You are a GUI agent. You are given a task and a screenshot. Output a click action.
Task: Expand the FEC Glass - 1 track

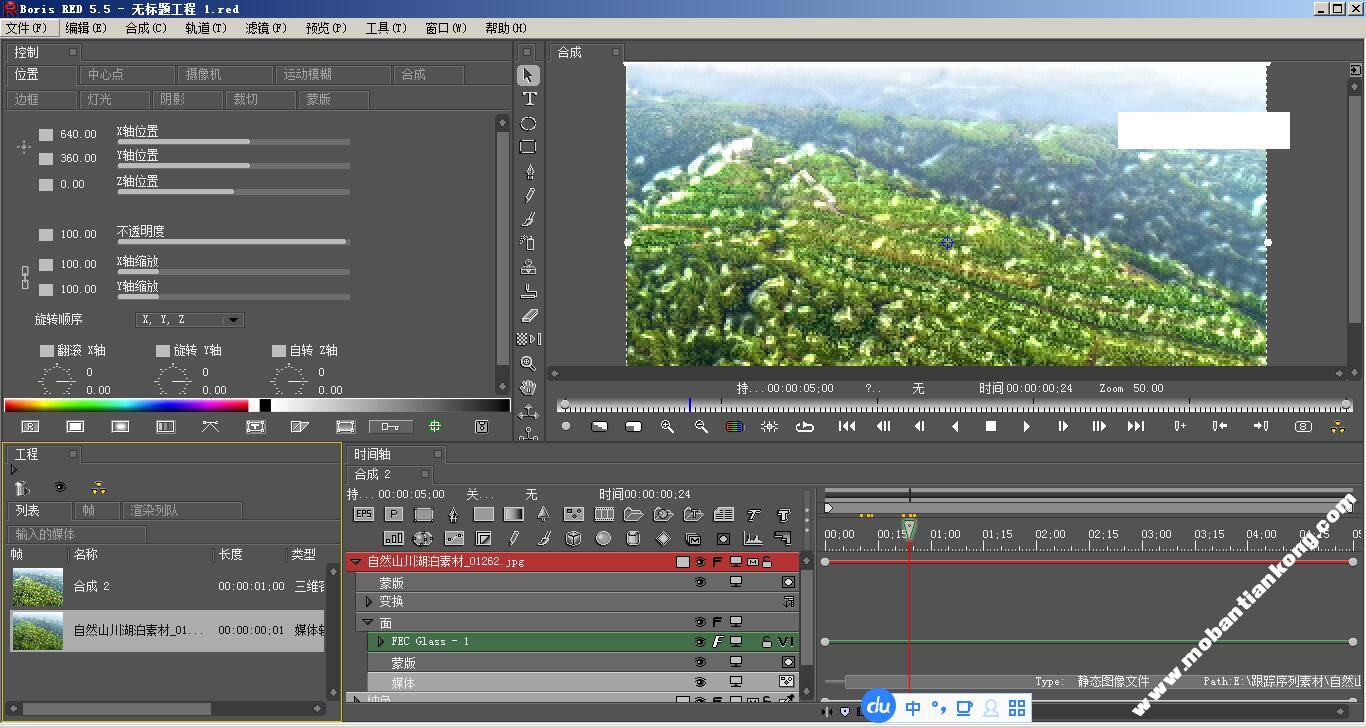[381, 642]
